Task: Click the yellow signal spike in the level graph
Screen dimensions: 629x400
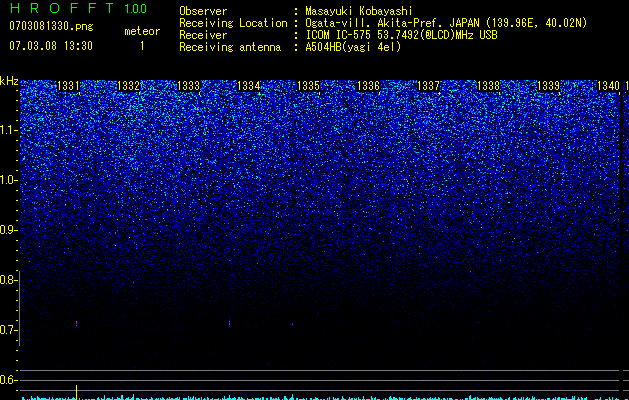Action: point(76,392)
